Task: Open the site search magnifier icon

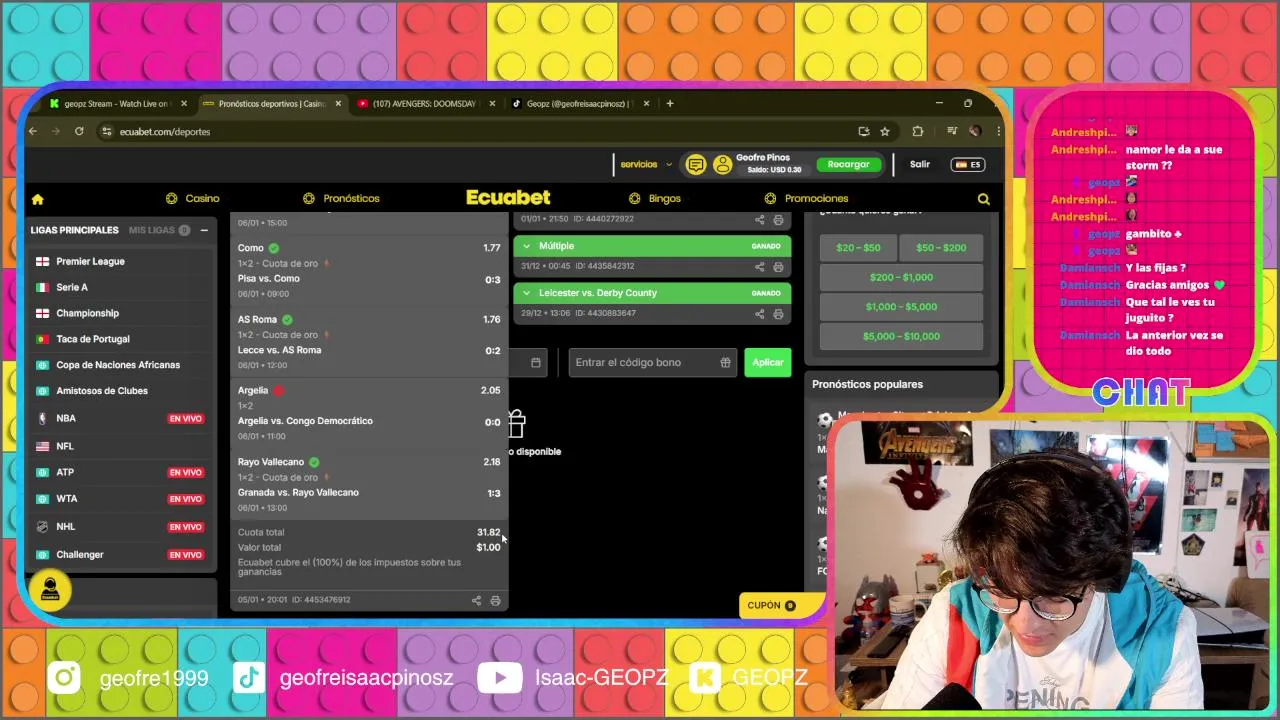Action: coord(983,199)
